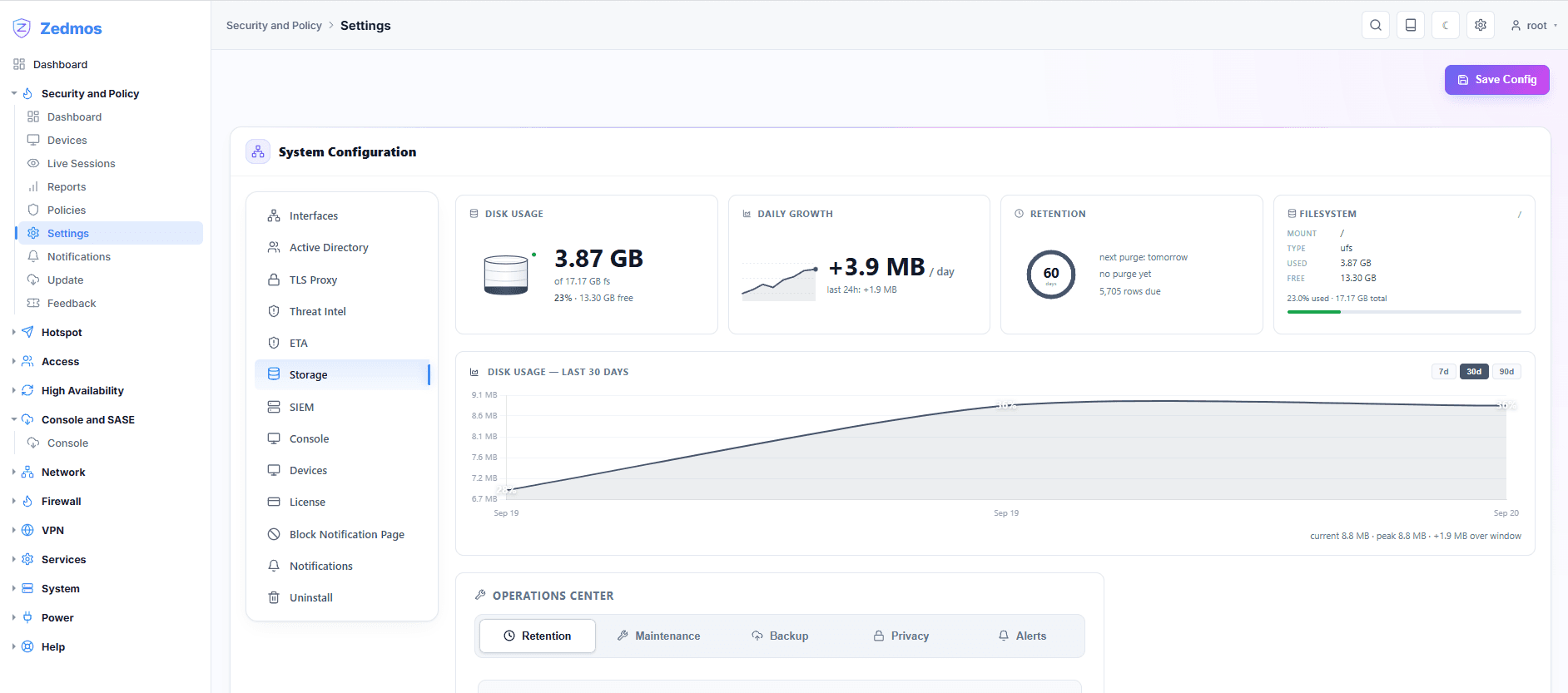Click Console monitor icon in settings list
The height and width of the screenshot is (693, 1568).
[x=274, y=438]
